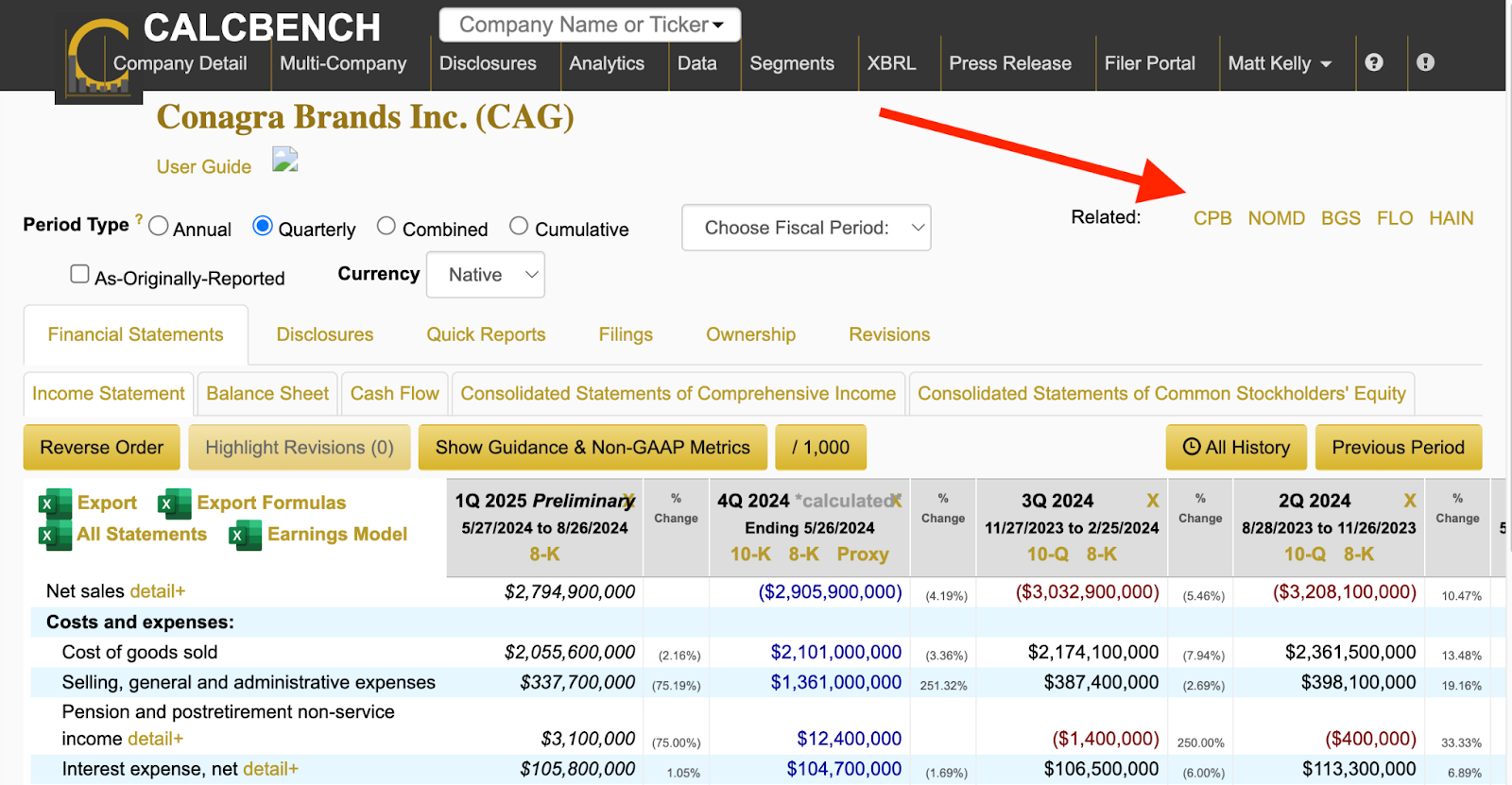
Task: Click Show Guidance & Non-GAAP Metrics
Action: 593,448
